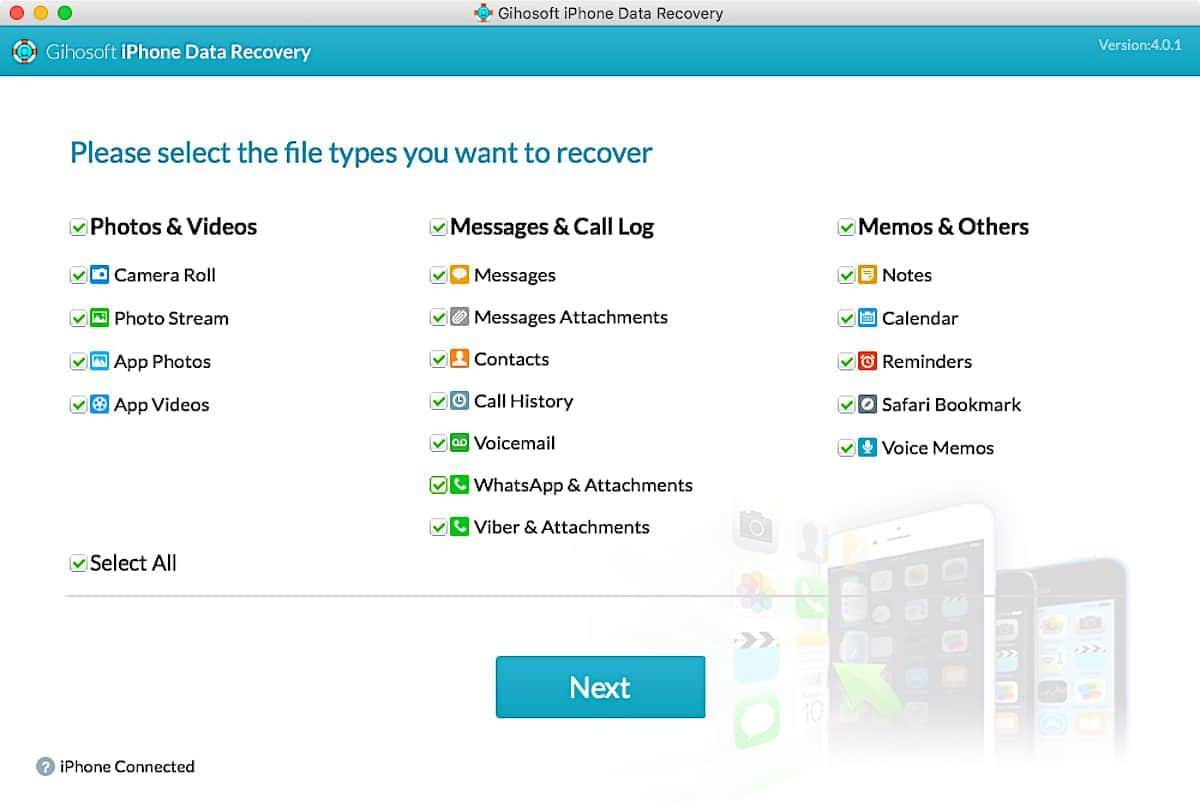Uncheck the App Videos checkbox
The width and height of the screenshot is (1200, 806).
pyautogui.click(x=78, y=405)
